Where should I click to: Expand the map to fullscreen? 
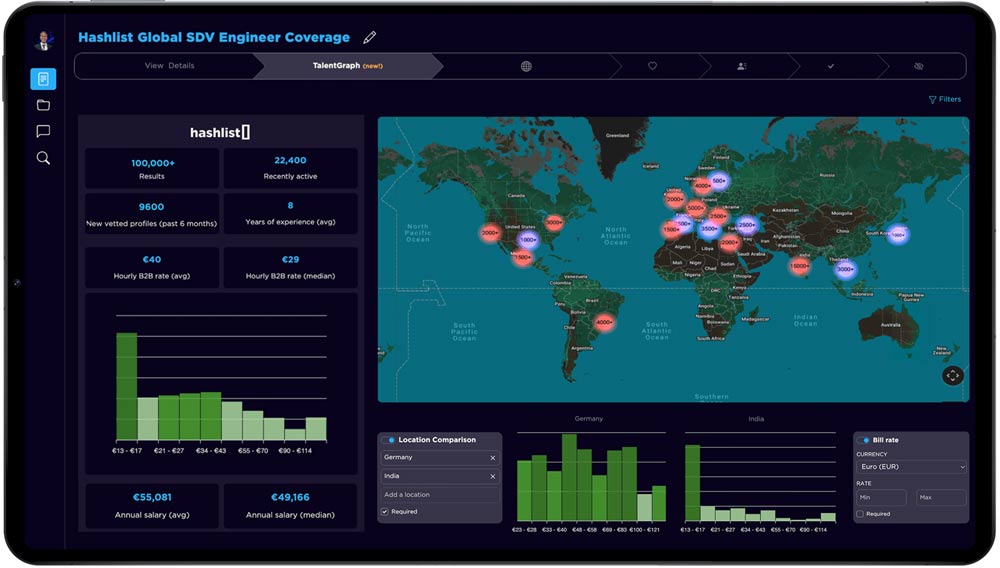coord(952,376)
